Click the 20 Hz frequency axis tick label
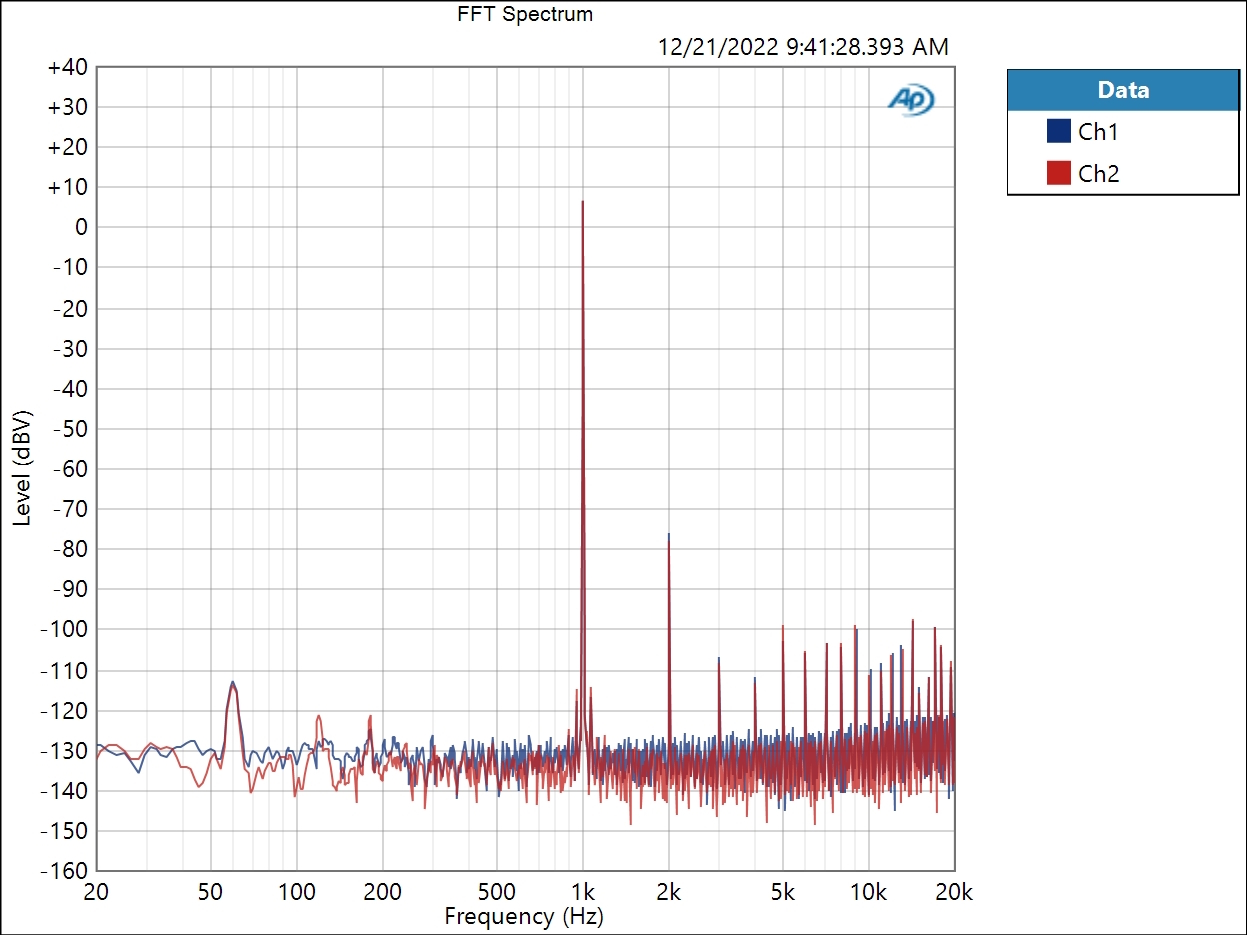 96,893
